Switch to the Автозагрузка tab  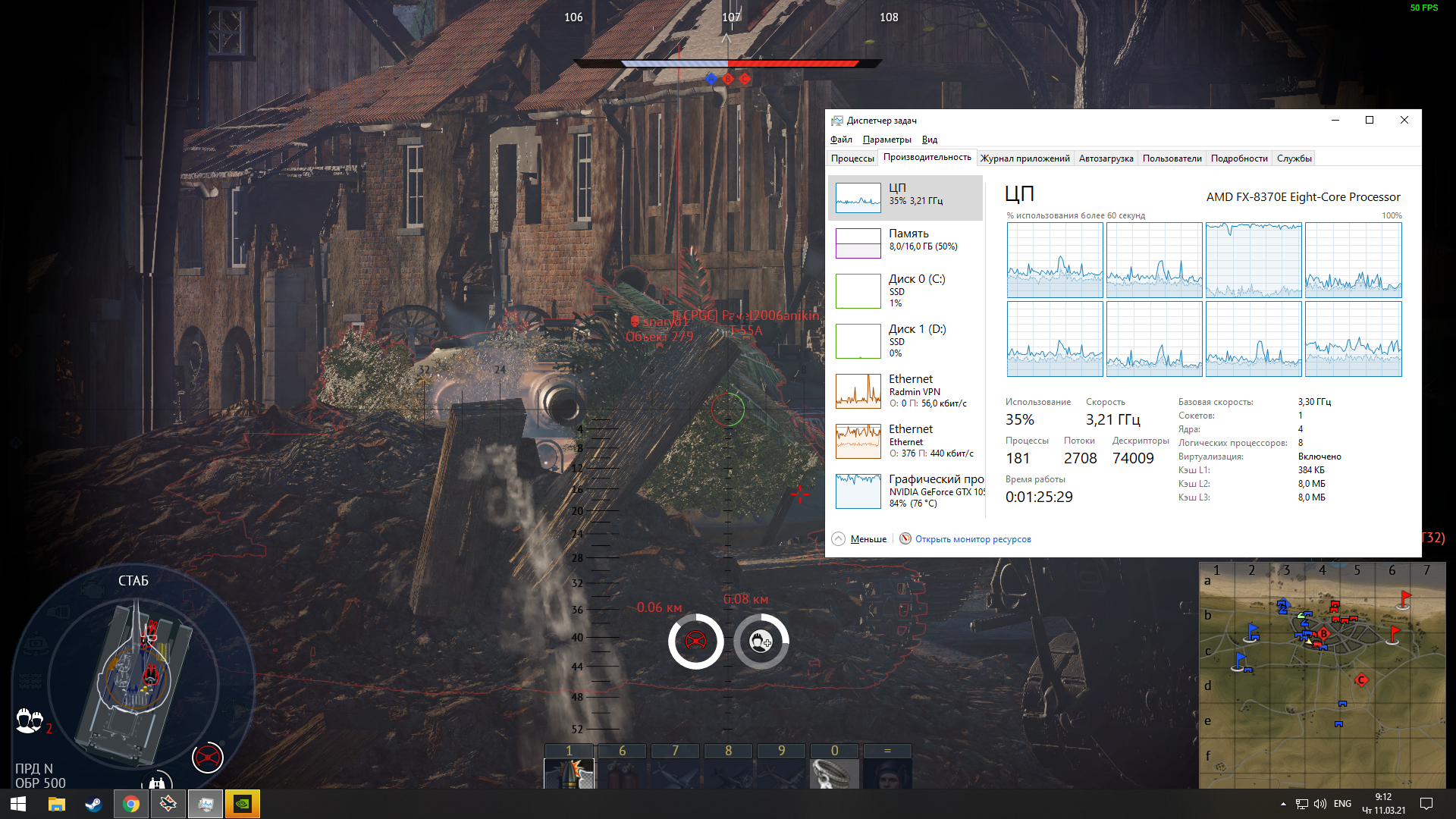(1106, 158)
